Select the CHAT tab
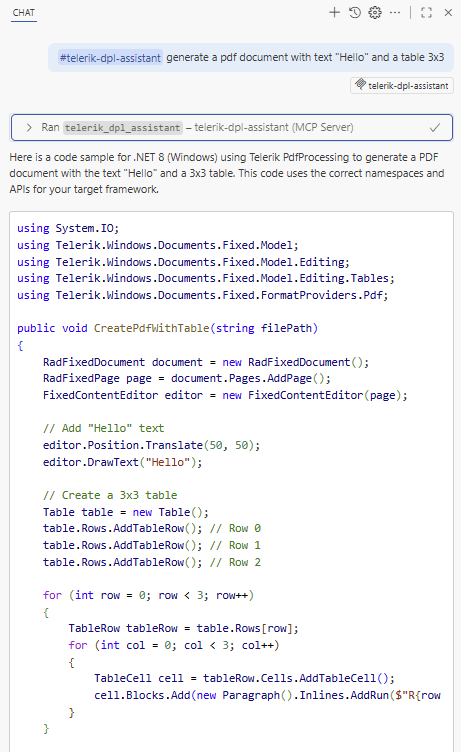This screenshot has width=461, height=752. click(x=24, y=13)
